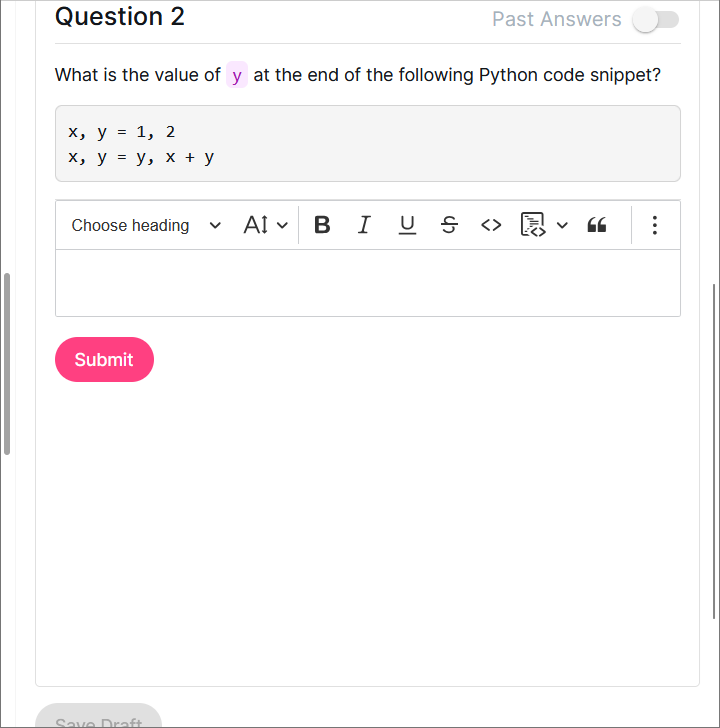Open the font size dropdown

point(265,225)
